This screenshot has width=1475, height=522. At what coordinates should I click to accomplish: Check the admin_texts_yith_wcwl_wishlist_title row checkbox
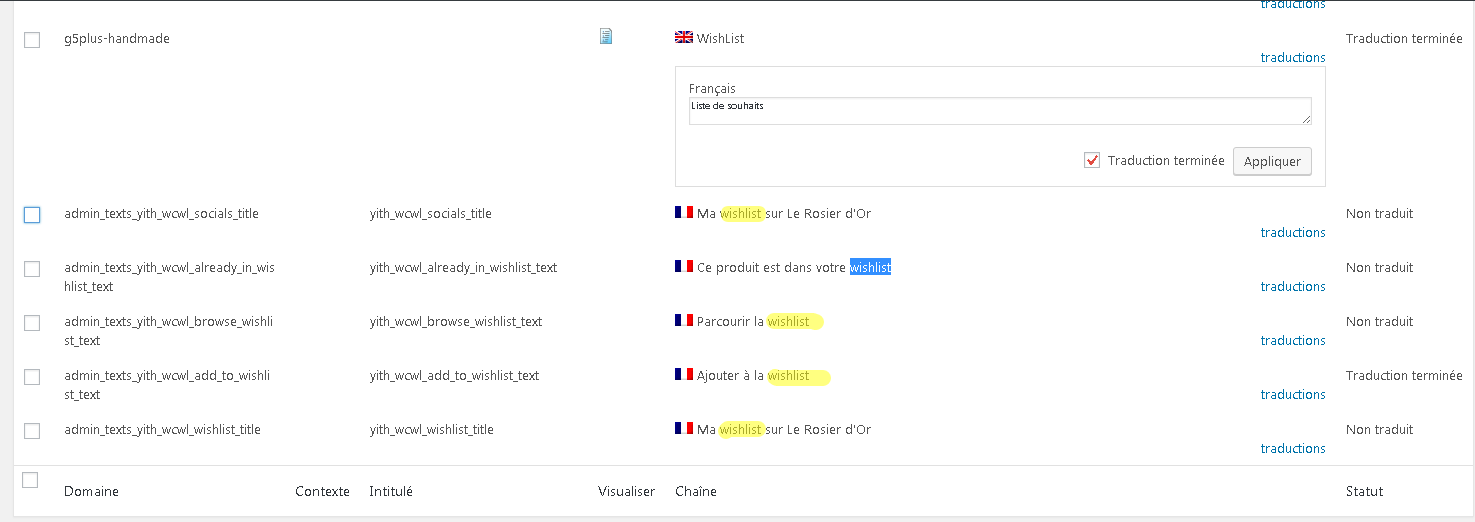click(32, 431)
